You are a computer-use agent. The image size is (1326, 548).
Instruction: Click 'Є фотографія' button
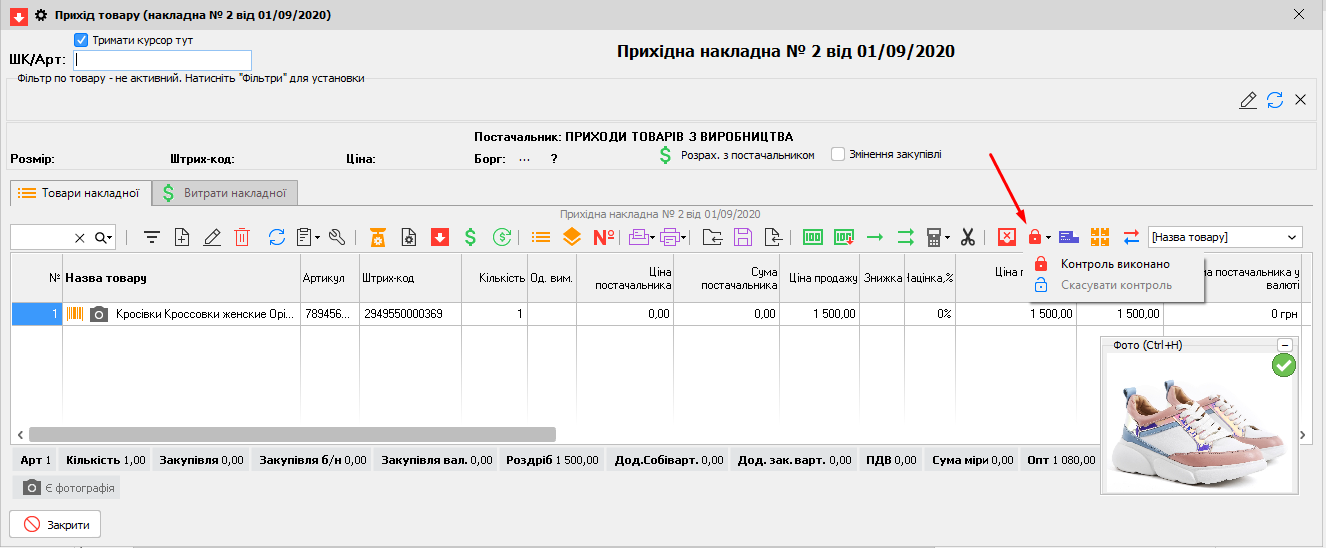67,488
